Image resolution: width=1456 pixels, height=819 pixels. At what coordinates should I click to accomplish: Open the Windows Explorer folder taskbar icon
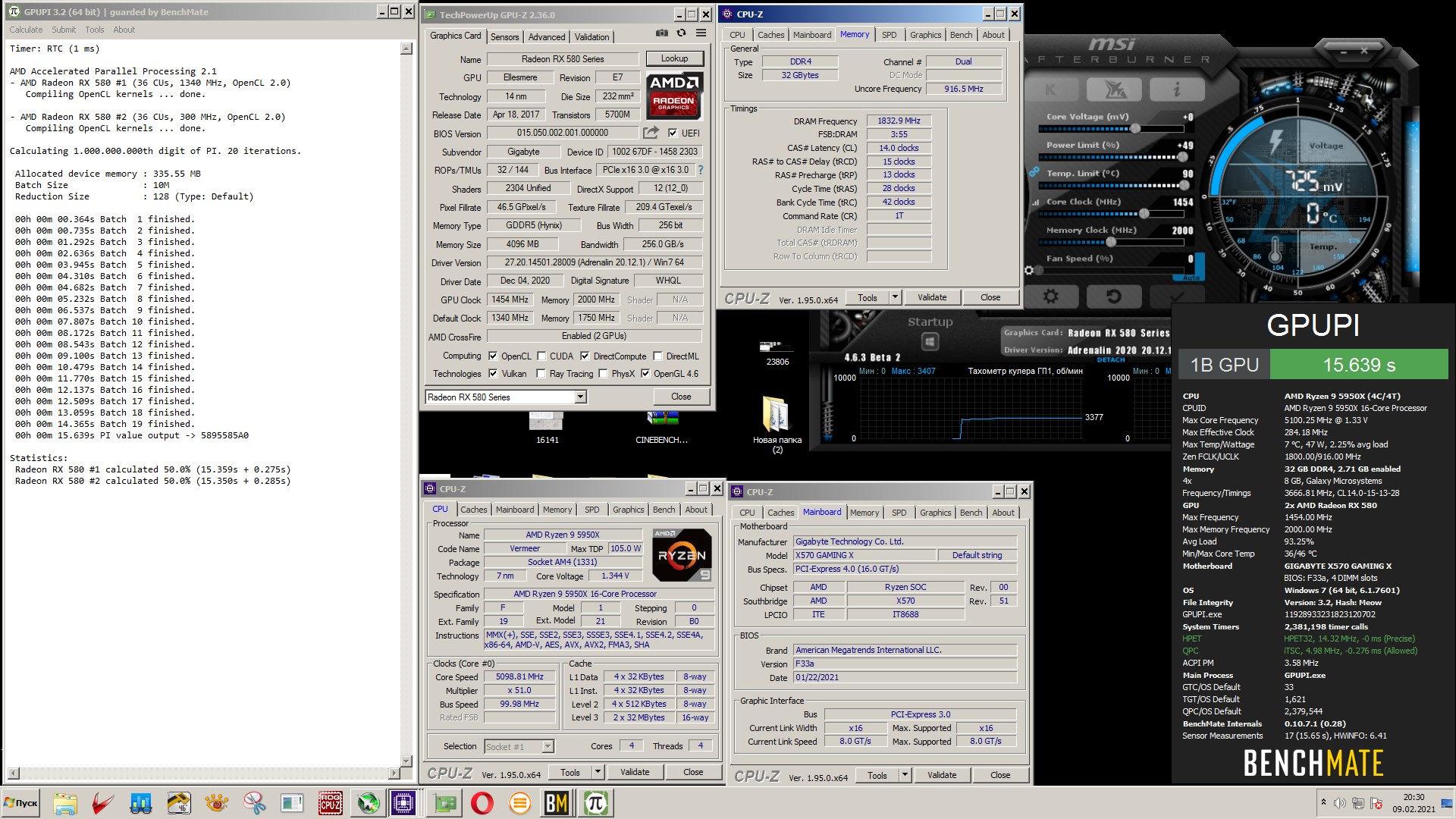click(65, 803)
